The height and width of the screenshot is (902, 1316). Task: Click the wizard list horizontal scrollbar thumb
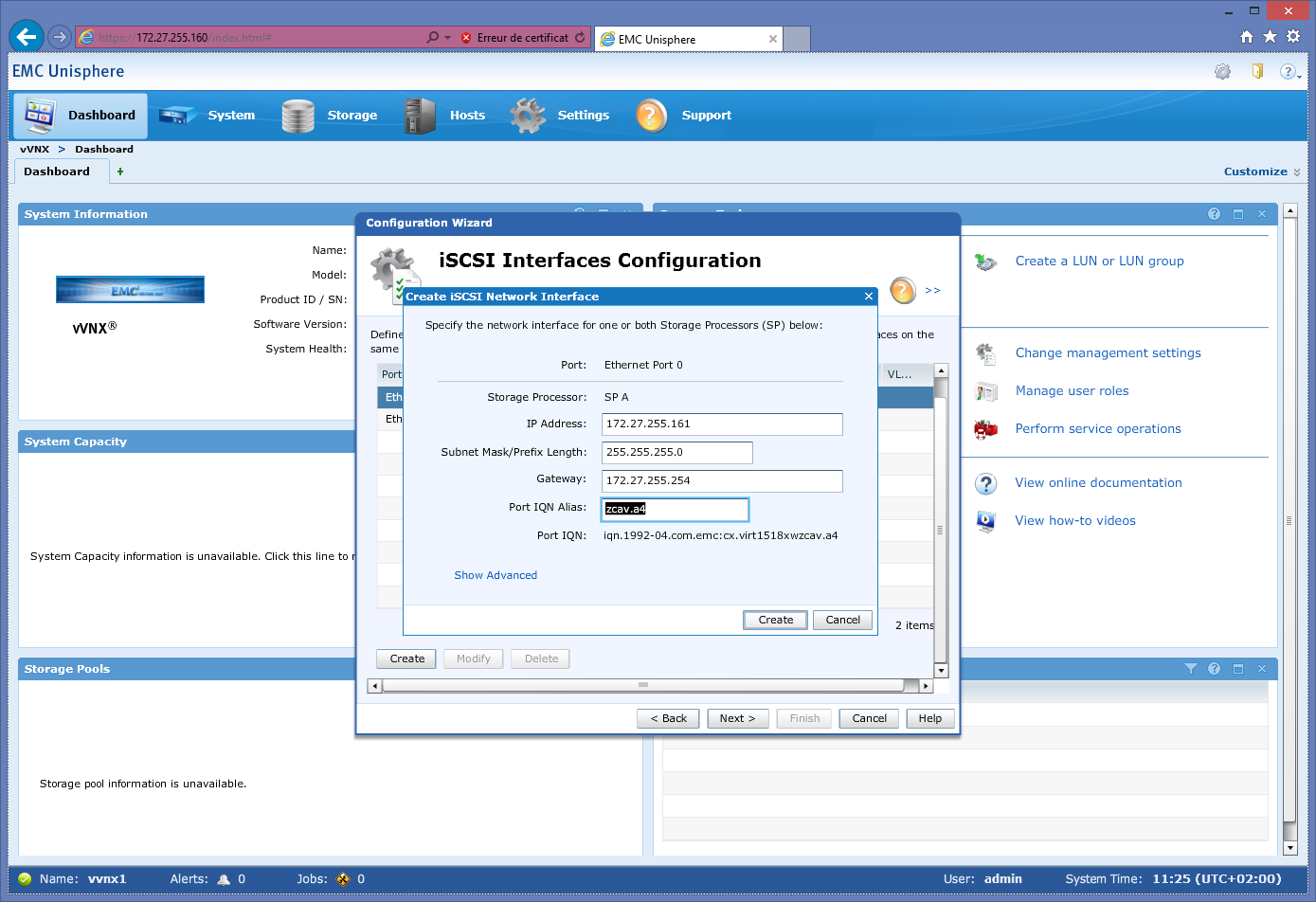coord(643,685)
